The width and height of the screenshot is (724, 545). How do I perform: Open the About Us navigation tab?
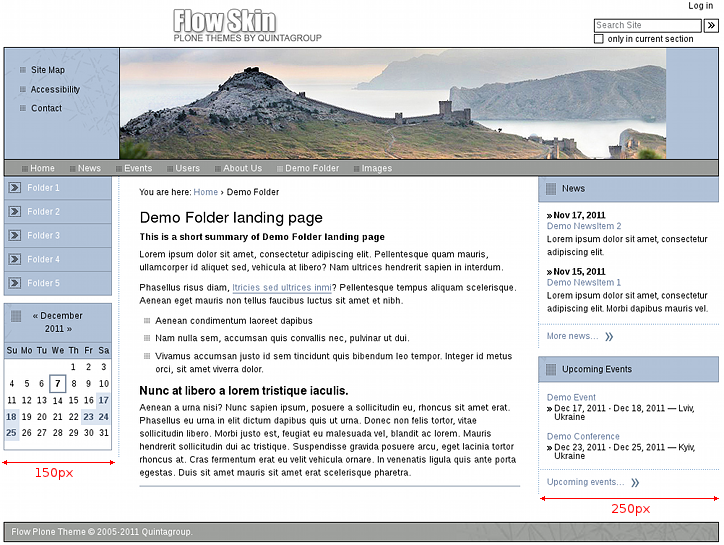coord(242,169)
